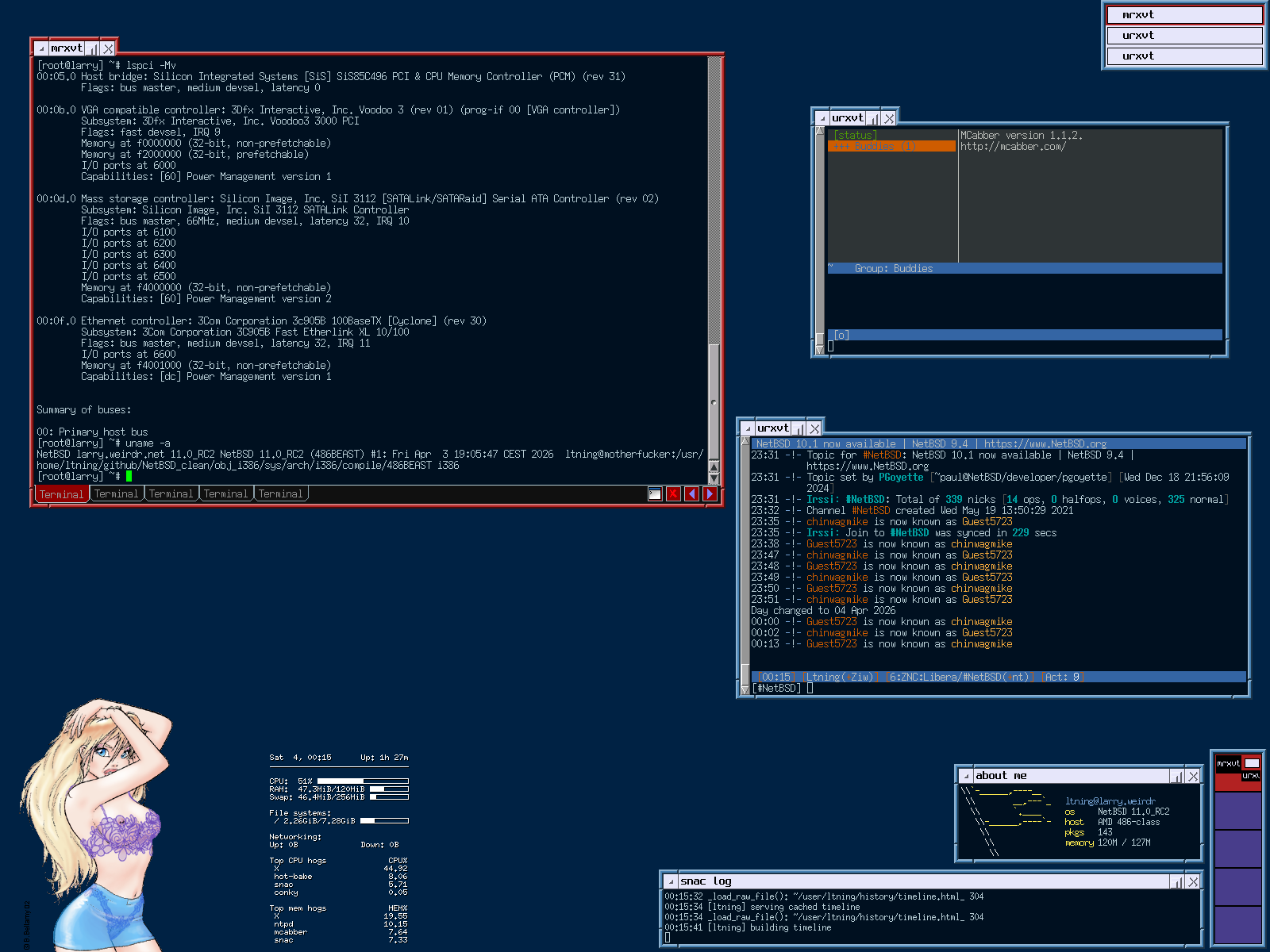Click mrxvt scrollbar up arrow
Screen dimensions: 1270x952
click(714, 468)
